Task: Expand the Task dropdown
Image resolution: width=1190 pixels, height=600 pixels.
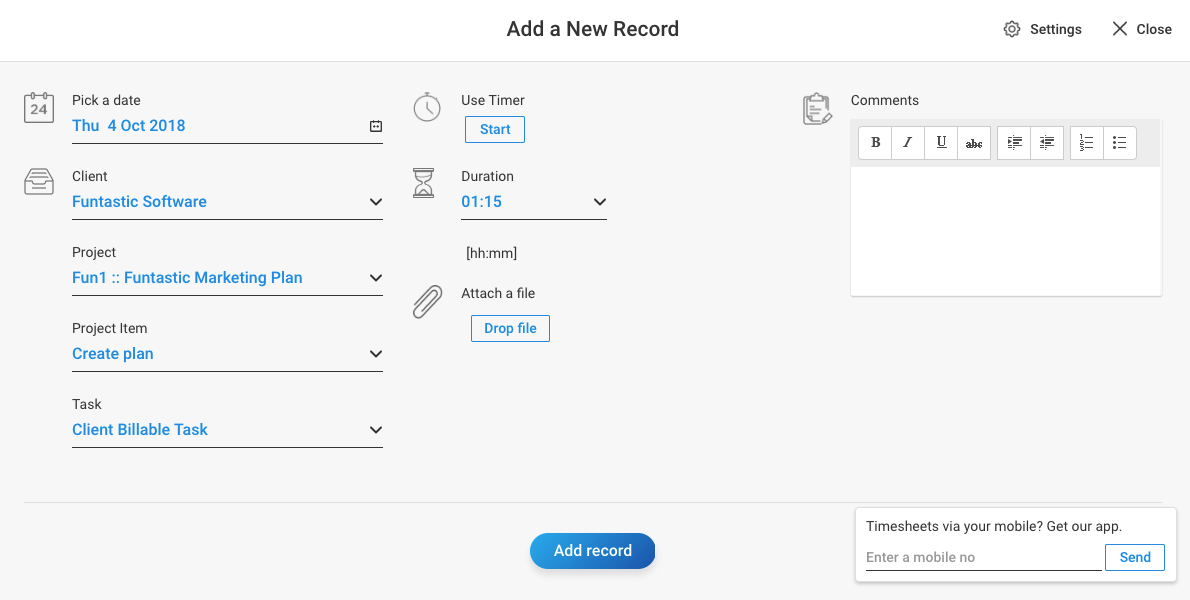Action: pyautogui.click(x=227, y=429)
